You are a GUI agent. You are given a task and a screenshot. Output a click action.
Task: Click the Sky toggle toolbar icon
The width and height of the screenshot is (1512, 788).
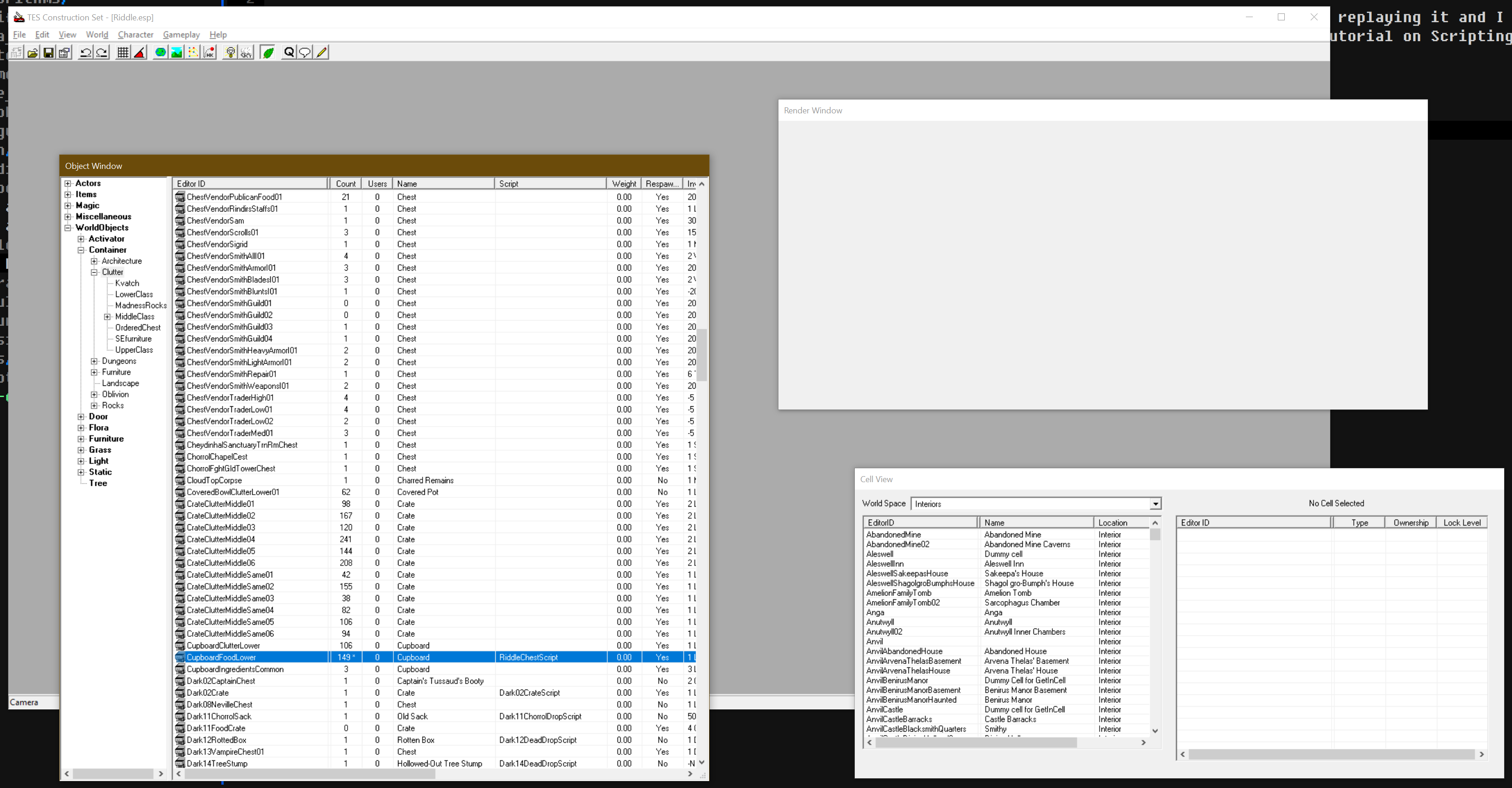click(x=246, y=53)
